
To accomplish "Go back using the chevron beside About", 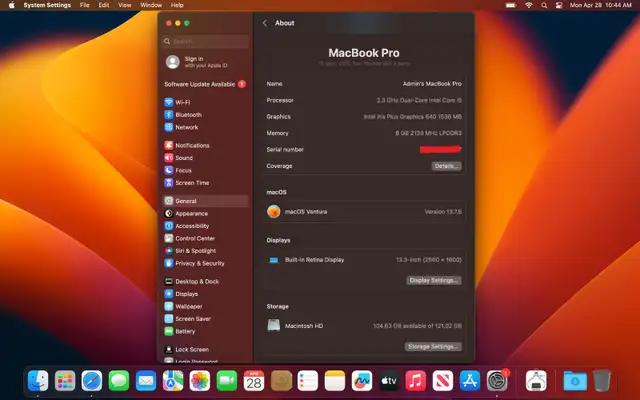I will coord(265,23).
